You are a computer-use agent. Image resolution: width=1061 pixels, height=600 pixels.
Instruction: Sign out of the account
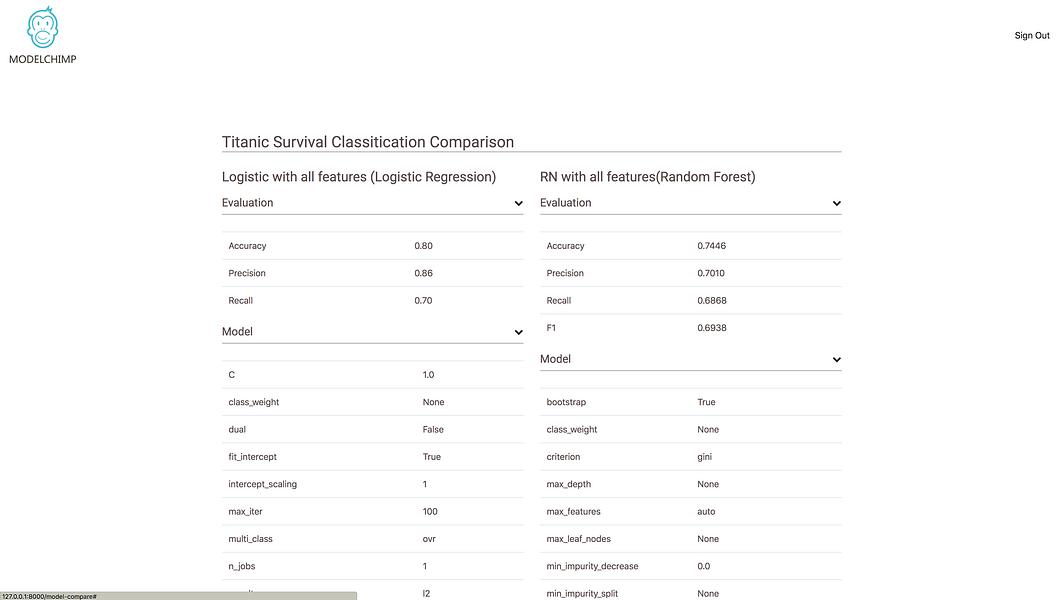1032,36
